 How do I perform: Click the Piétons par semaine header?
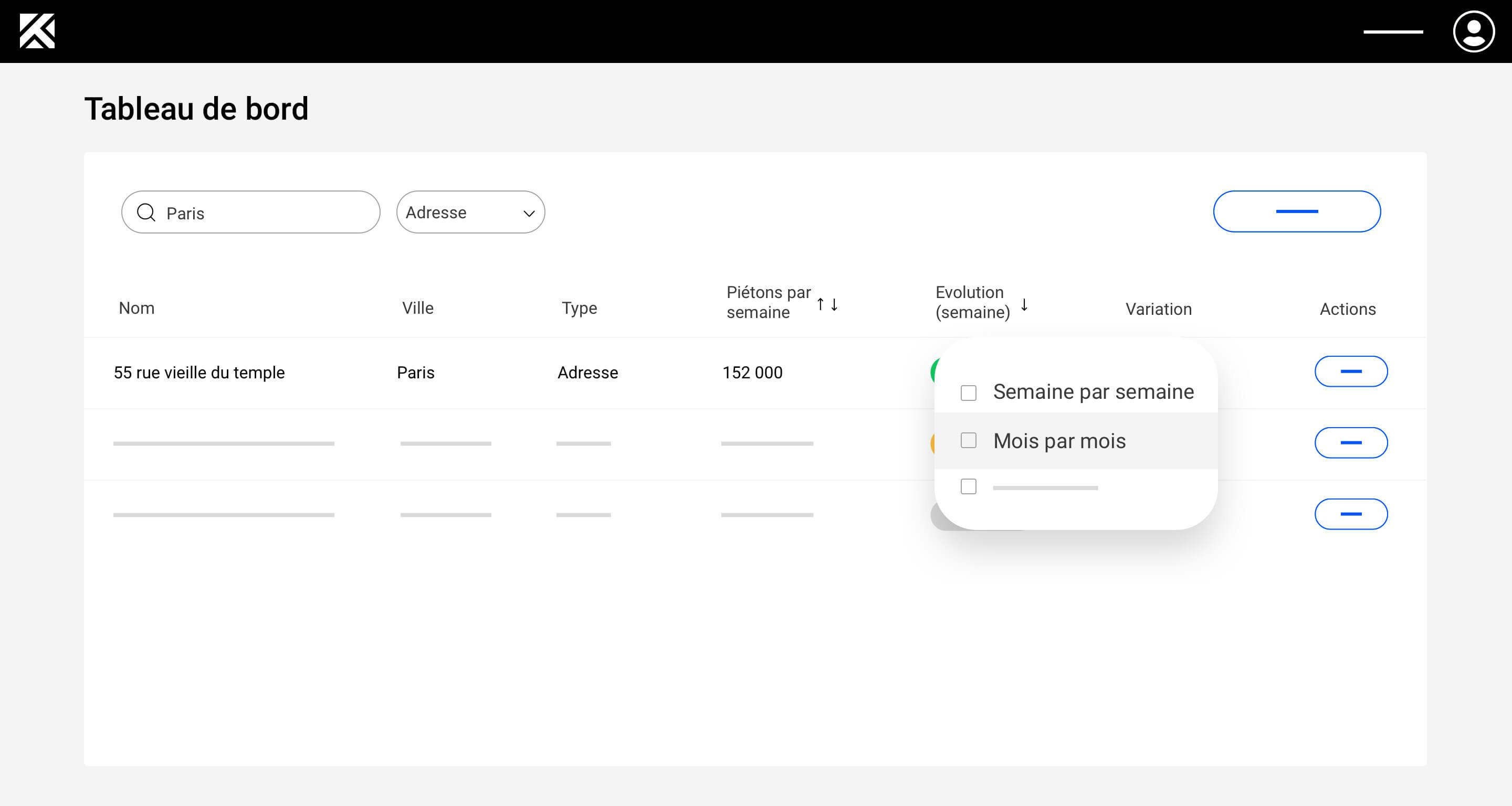[768, 302]
